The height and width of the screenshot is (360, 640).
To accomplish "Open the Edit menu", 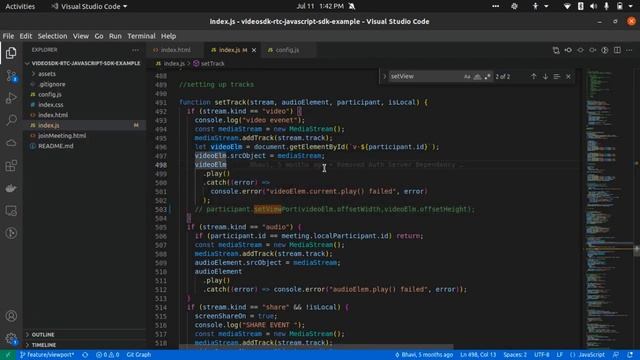I will 26,36.
